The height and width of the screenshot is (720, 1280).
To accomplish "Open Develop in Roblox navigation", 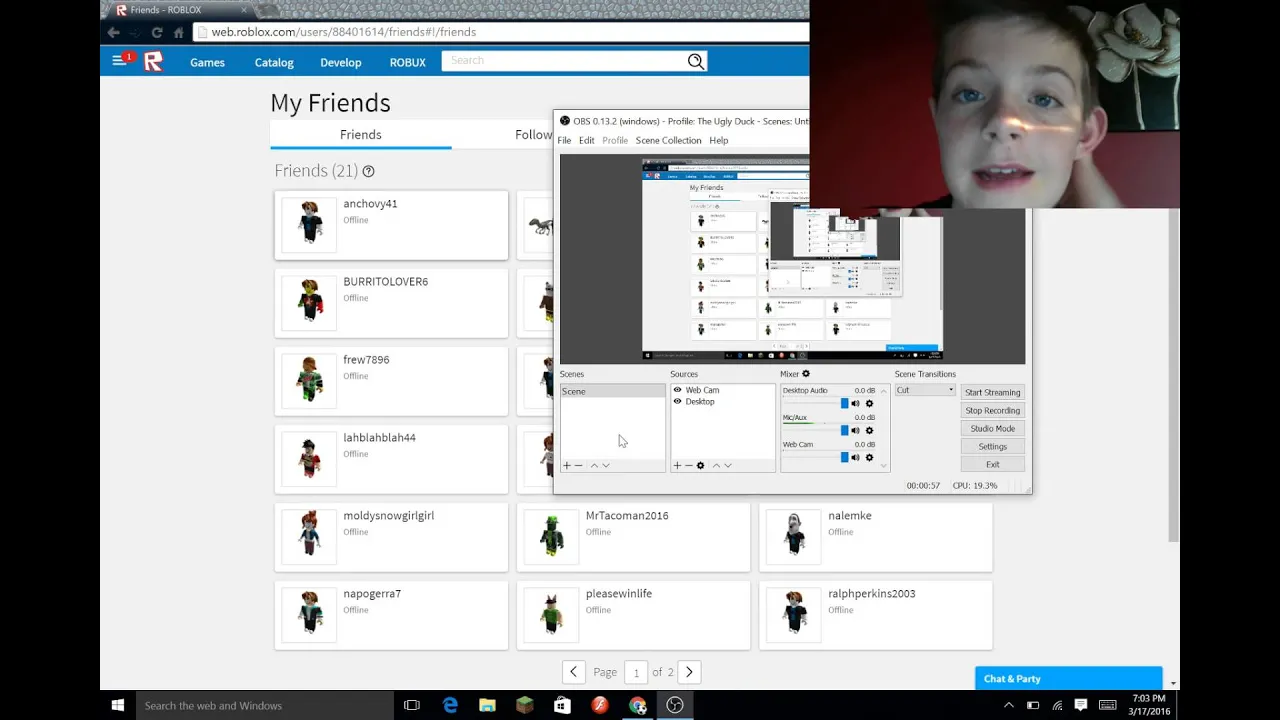I will (x=341, y=62).
